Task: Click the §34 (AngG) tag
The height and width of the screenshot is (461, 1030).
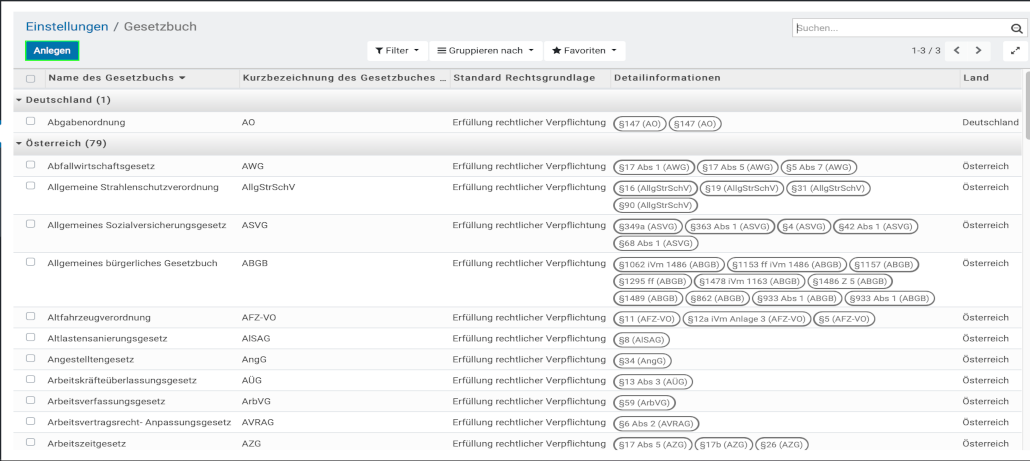Action: [642, 360]
